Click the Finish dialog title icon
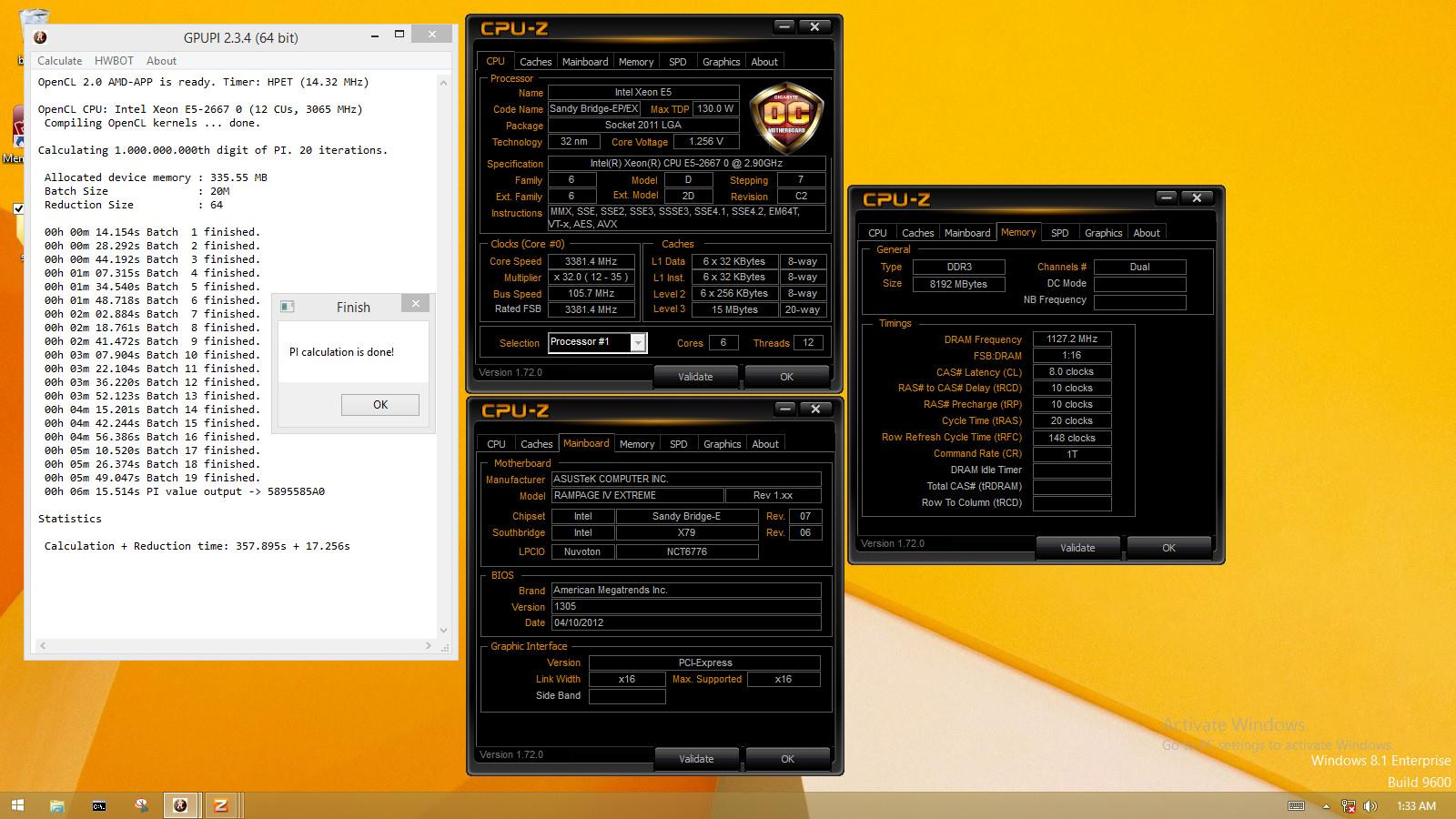 coord(287,307)
